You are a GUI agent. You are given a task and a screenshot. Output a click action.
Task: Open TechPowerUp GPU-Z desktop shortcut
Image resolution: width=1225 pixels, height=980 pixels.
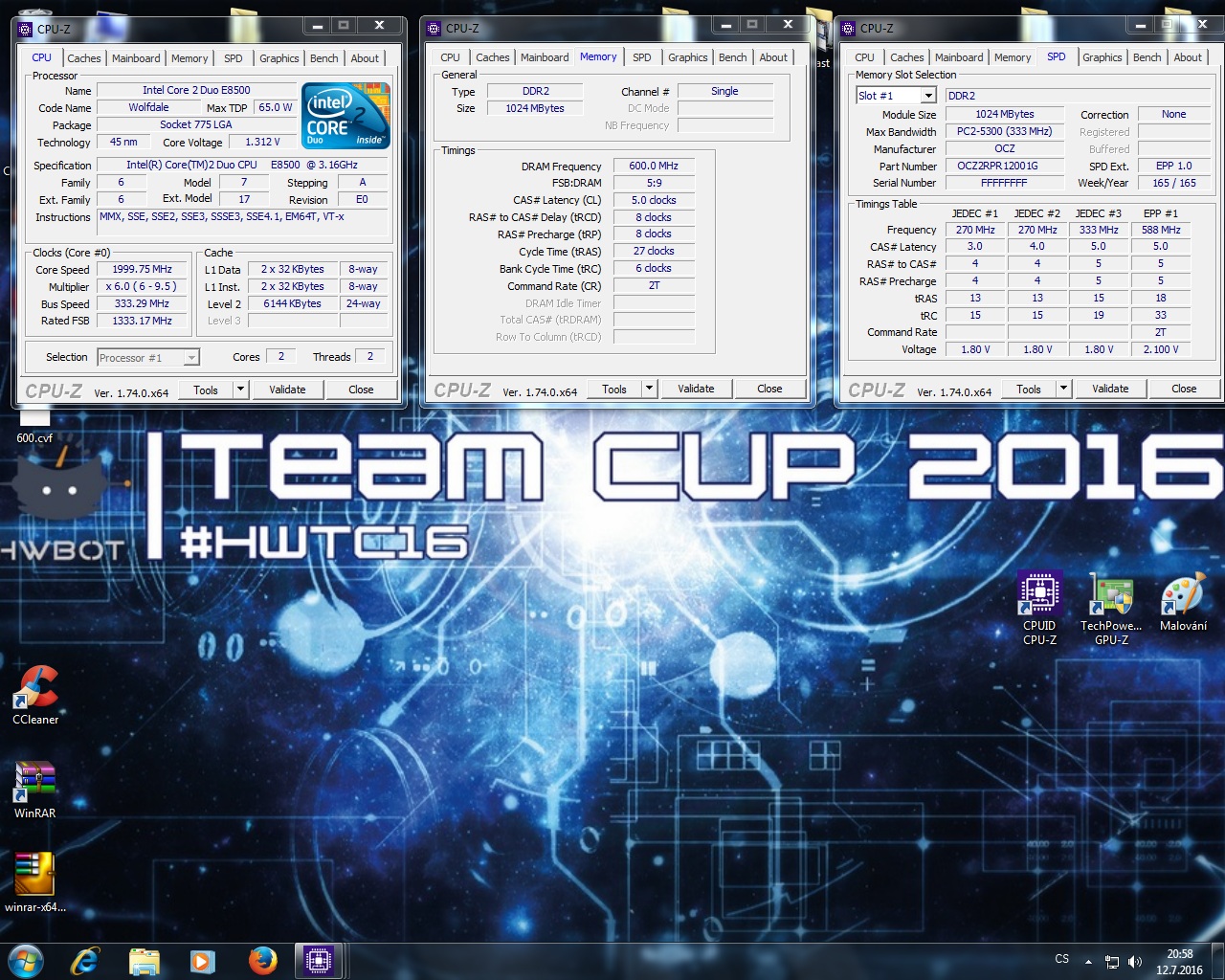pyautogui.click(x=1111, y=608)
